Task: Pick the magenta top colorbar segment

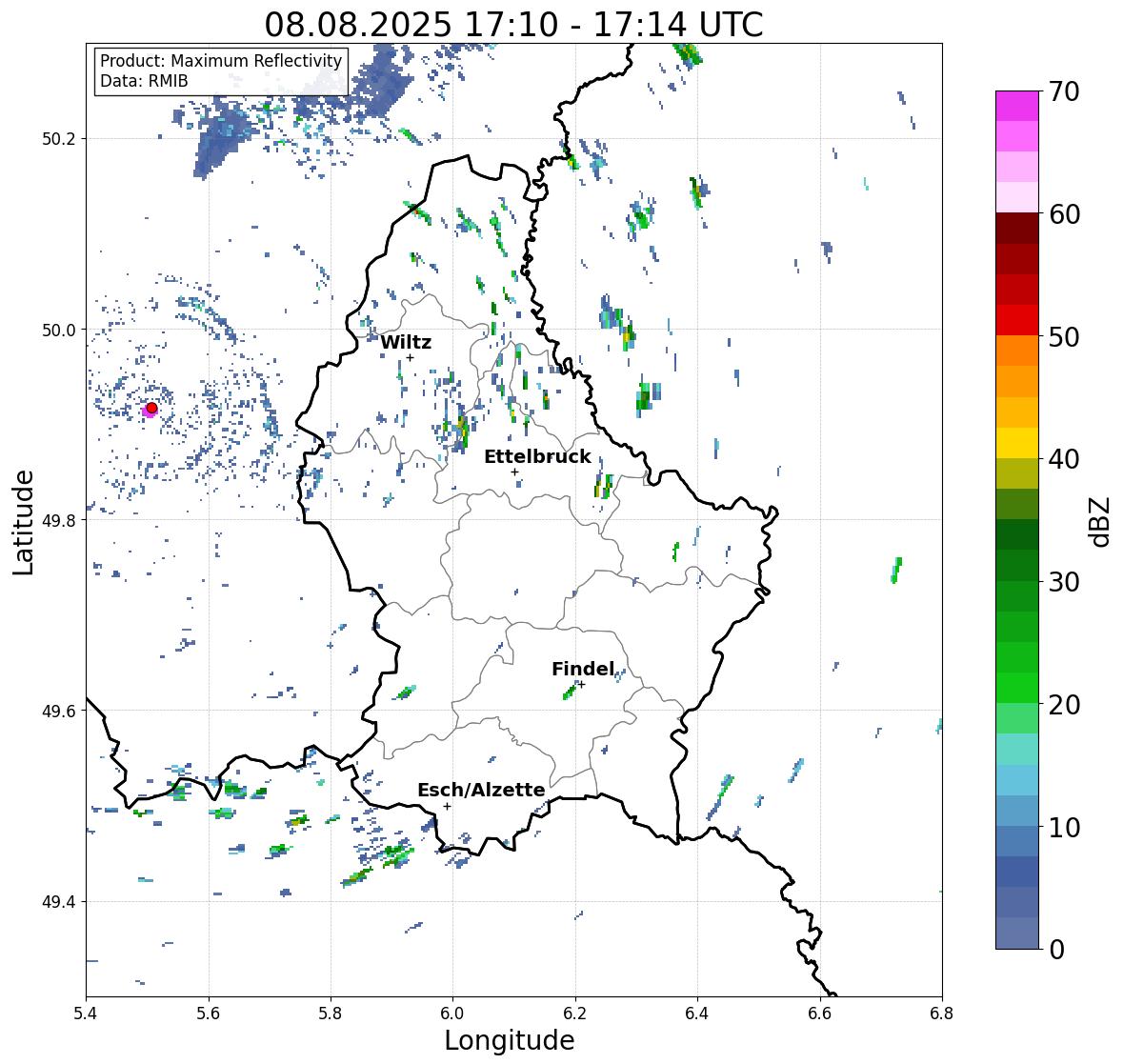Action: [1017, 106]
